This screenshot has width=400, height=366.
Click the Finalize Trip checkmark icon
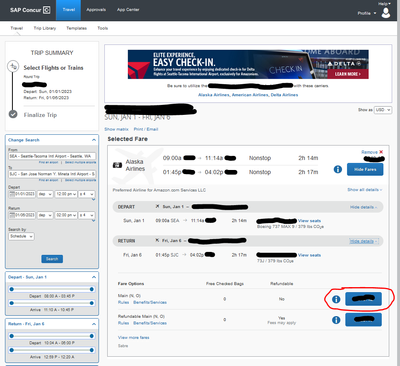(x=13, y=114)
